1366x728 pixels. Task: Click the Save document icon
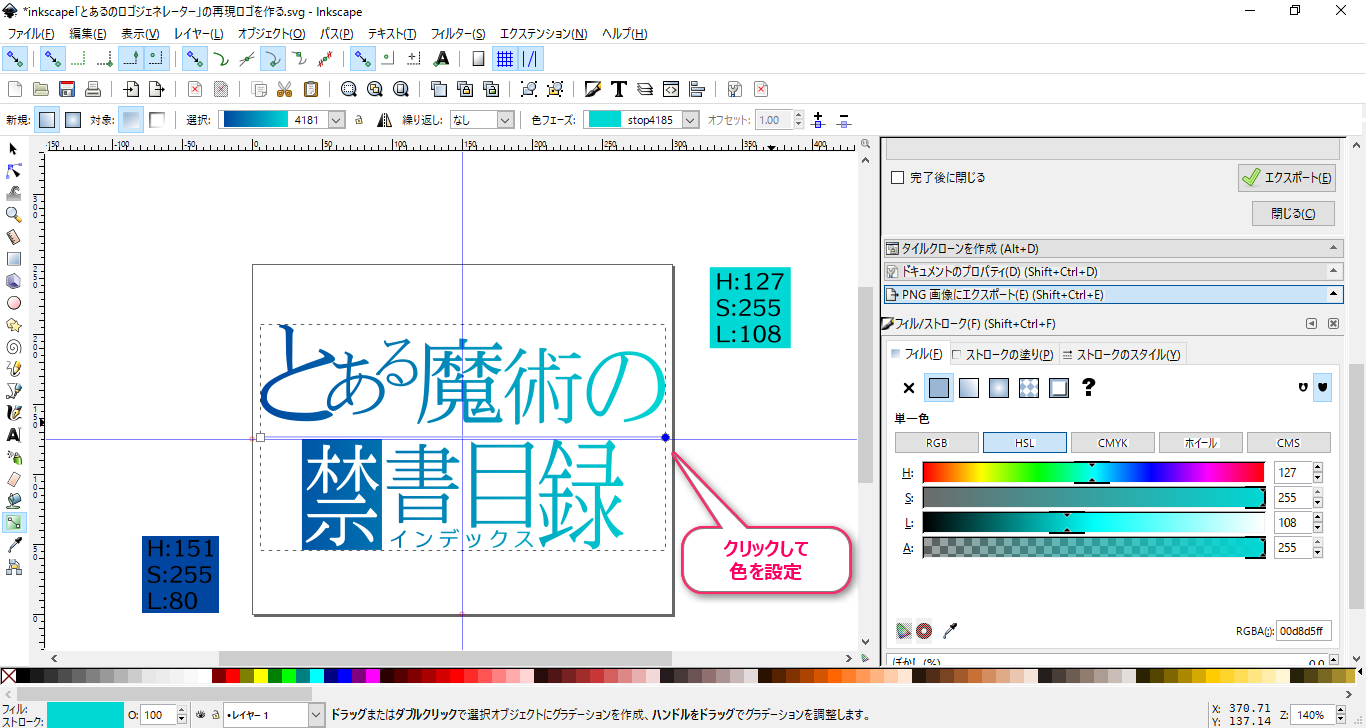tap(67, 88)
